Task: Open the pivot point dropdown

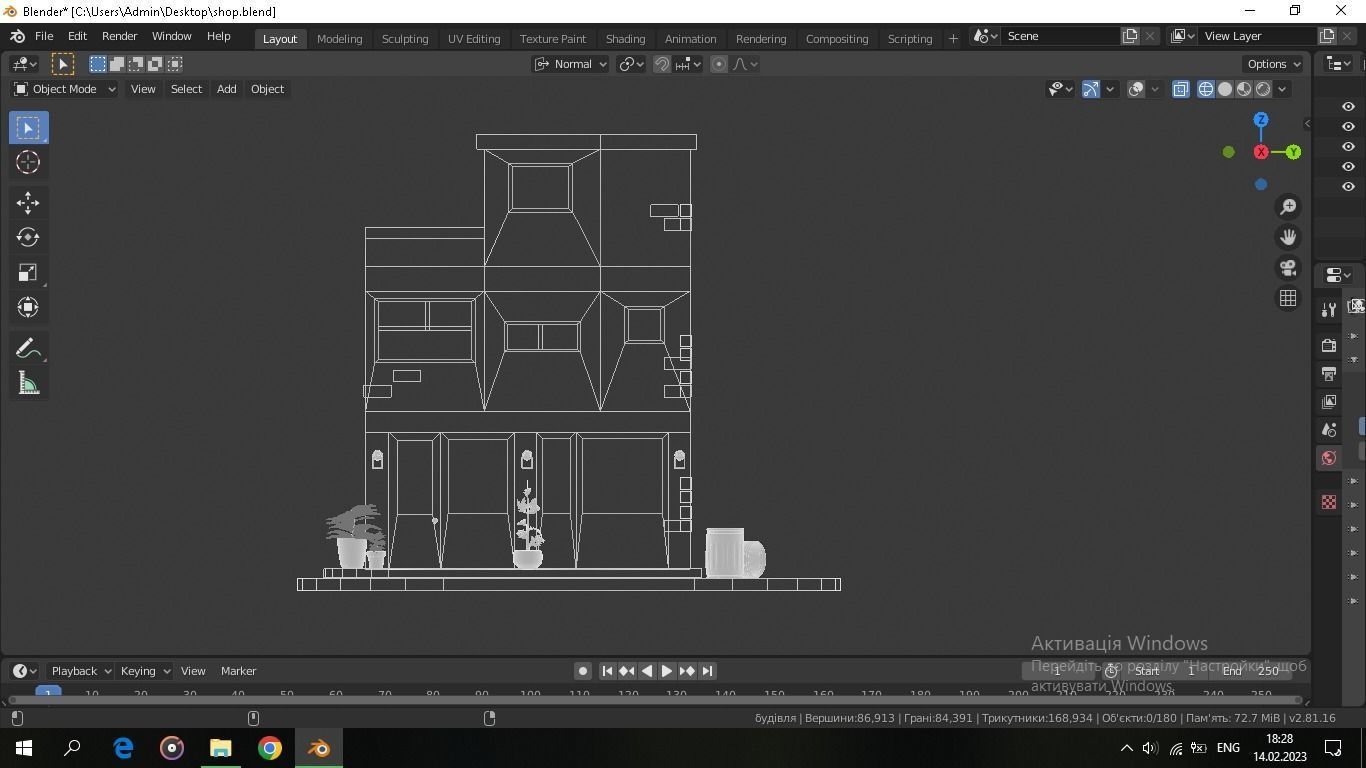Action: [632, 64]
